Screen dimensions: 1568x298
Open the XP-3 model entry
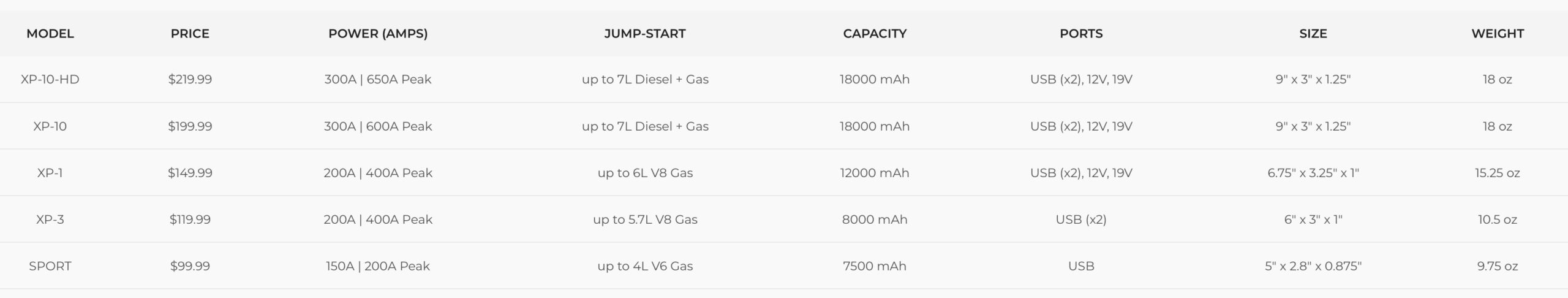click(50, 220)
